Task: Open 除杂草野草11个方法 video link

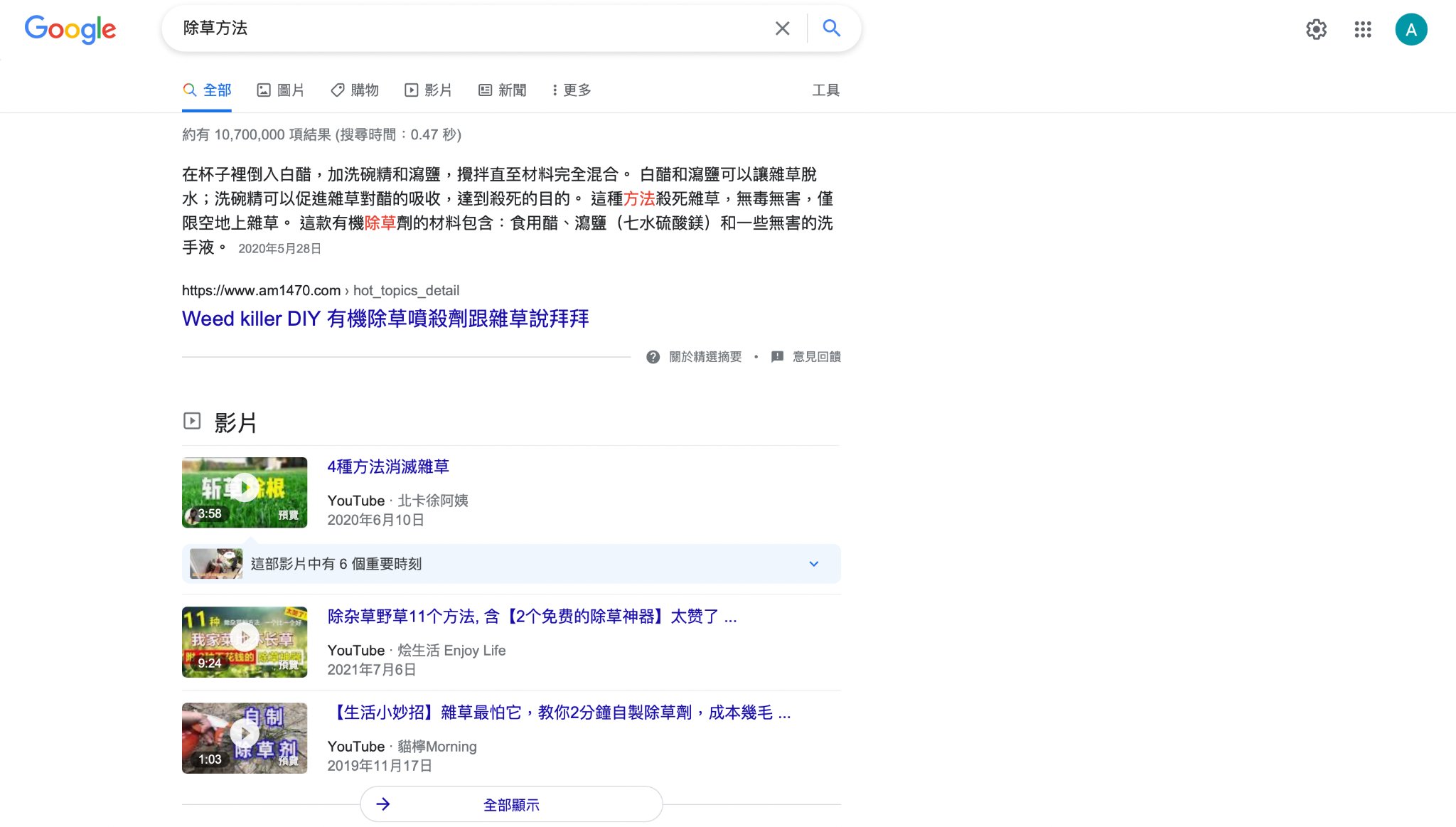Action: 532,617
